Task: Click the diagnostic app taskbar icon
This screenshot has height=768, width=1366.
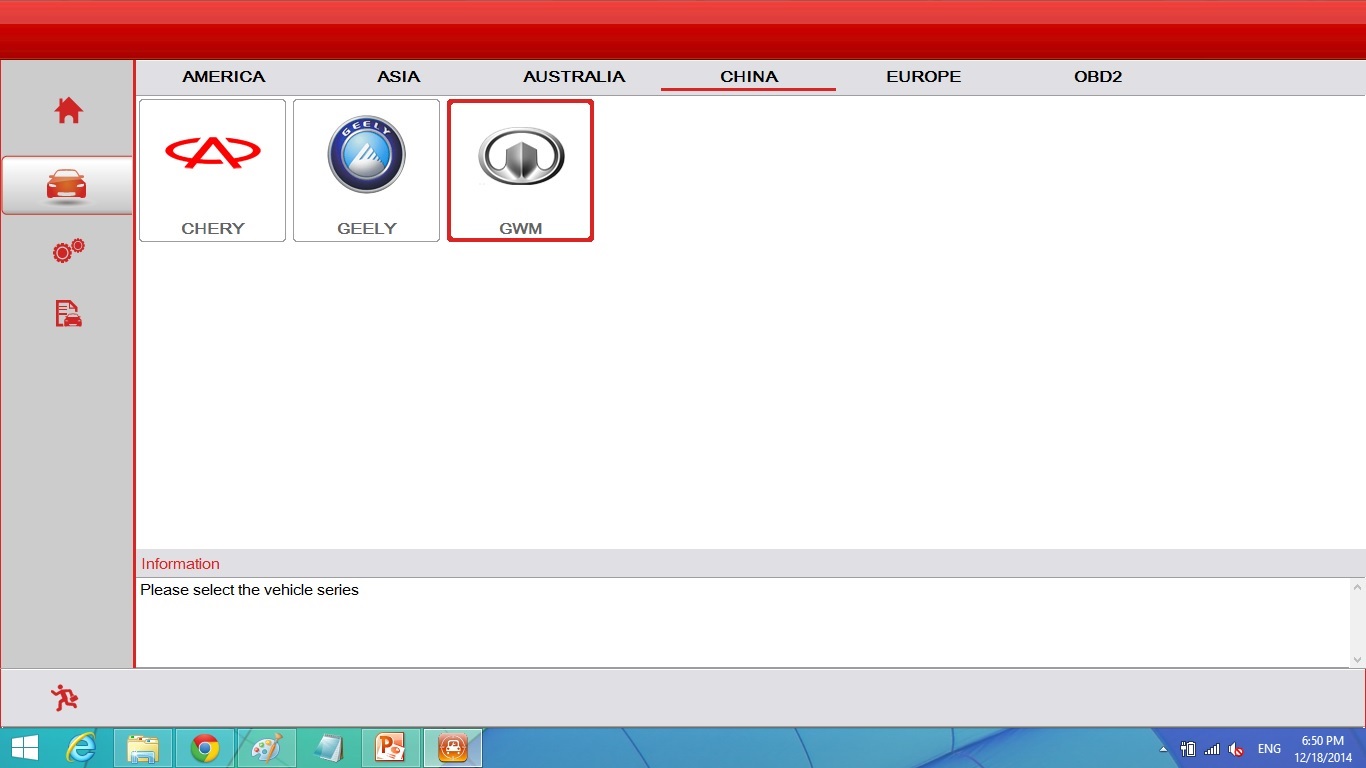Action: (453, 747)
